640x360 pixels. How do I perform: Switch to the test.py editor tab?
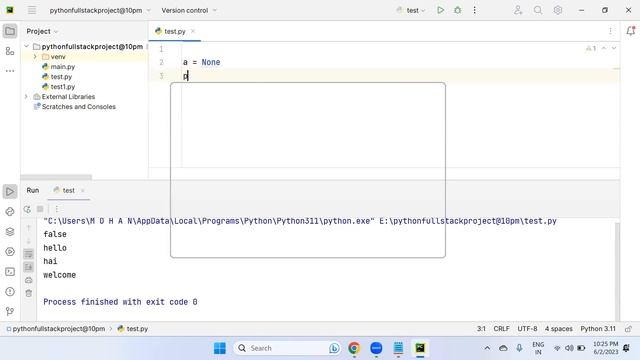(175, 31)
